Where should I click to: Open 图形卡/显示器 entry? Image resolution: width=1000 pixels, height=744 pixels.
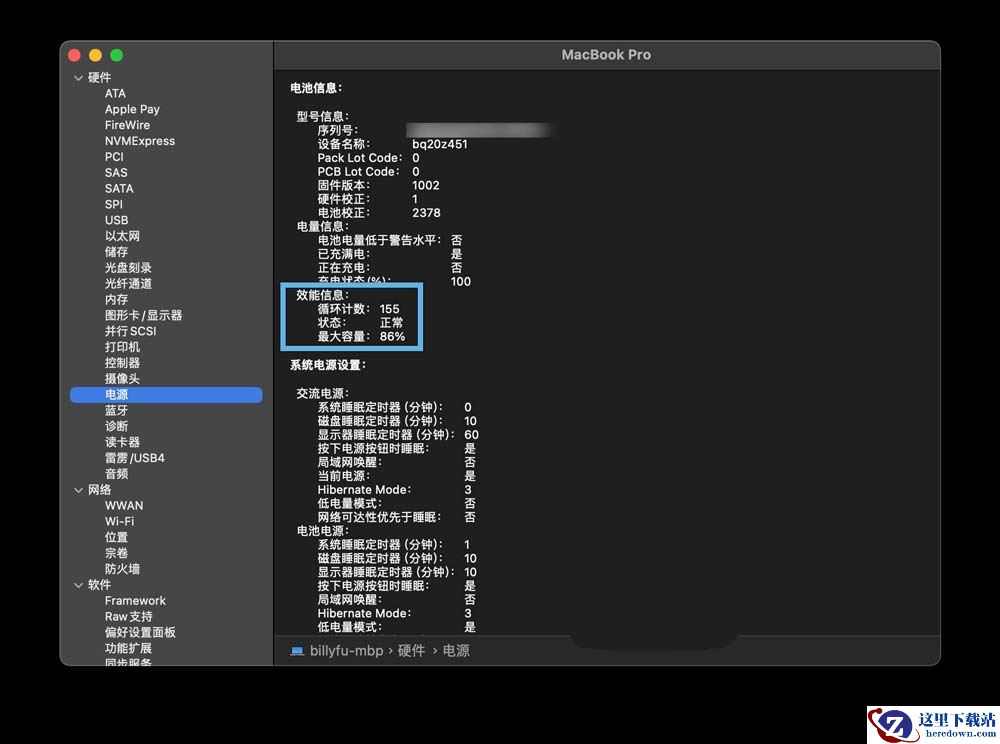[x=143, y=316]
